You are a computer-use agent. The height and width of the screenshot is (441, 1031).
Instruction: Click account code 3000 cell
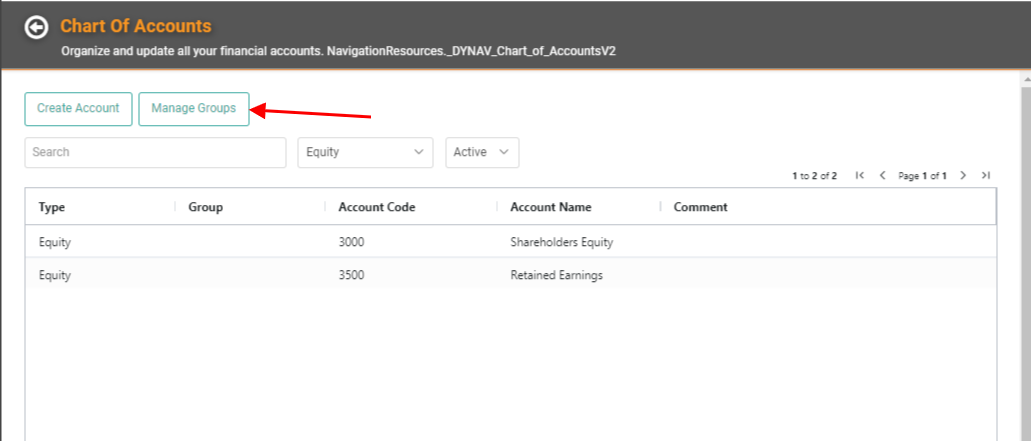point(351,242)
